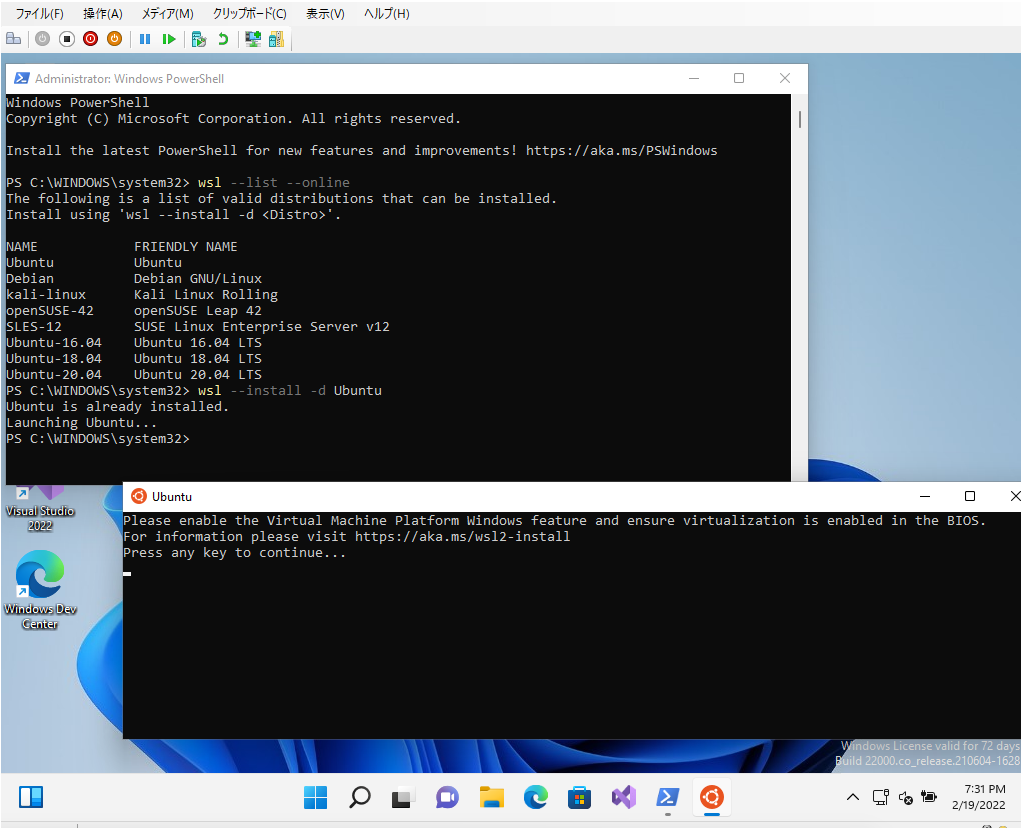Click the https://aka.ms/PSWindows URL in PowerShell
This screenshot has height=828, width=1021.
621,151
